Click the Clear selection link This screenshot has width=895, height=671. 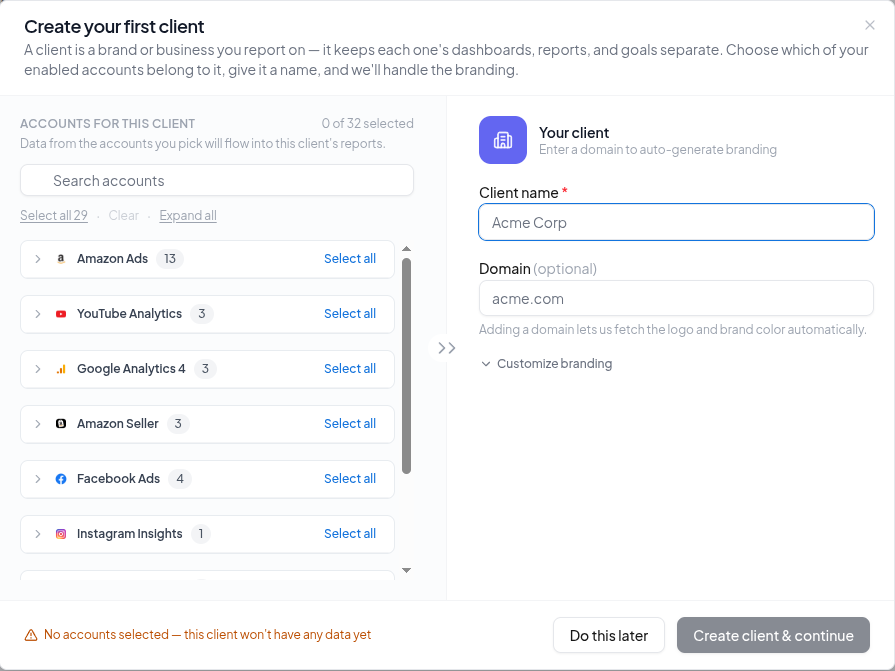123,215
